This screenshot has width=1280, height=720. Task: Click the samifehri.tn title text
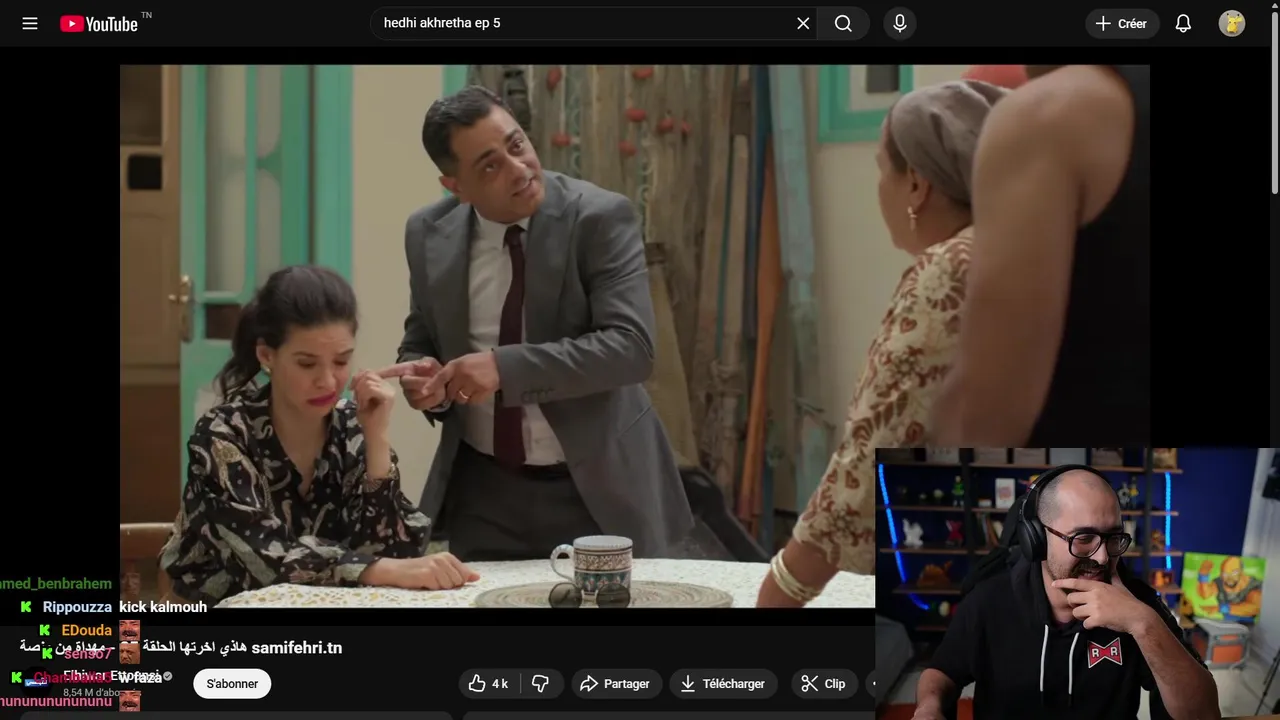click(x=297, y=648)
